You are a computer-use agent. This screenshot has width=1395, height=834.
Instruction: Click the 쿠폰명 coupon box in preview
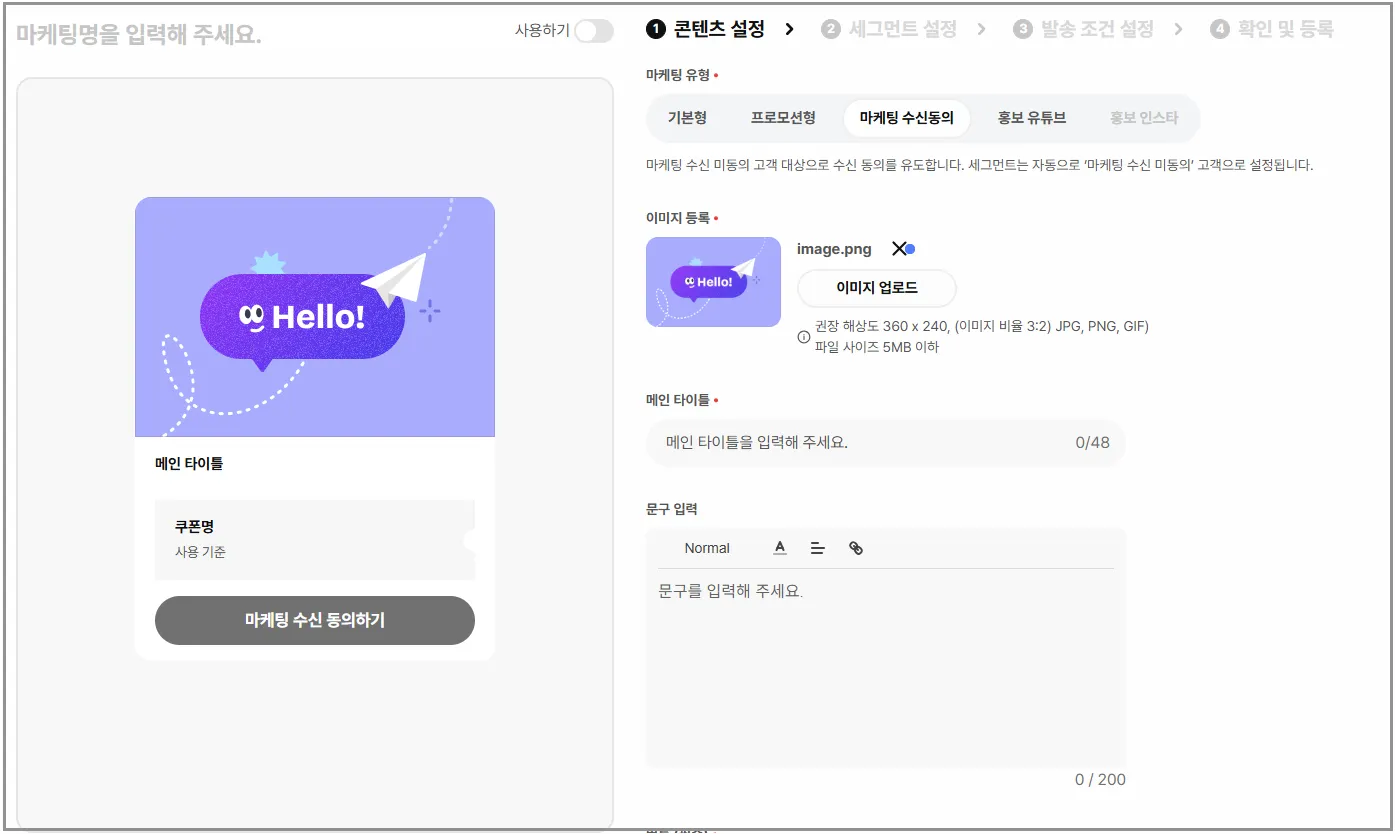pyautogui.click(x=315, y=540)
